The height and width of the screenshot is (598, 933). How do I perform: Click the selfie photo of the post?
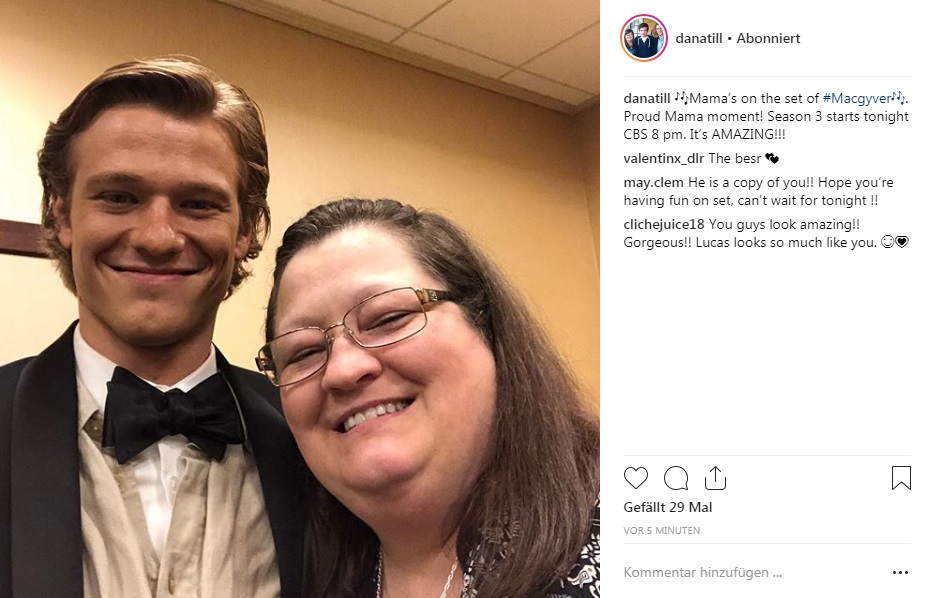pyautogui.click(x=300, y=299)
